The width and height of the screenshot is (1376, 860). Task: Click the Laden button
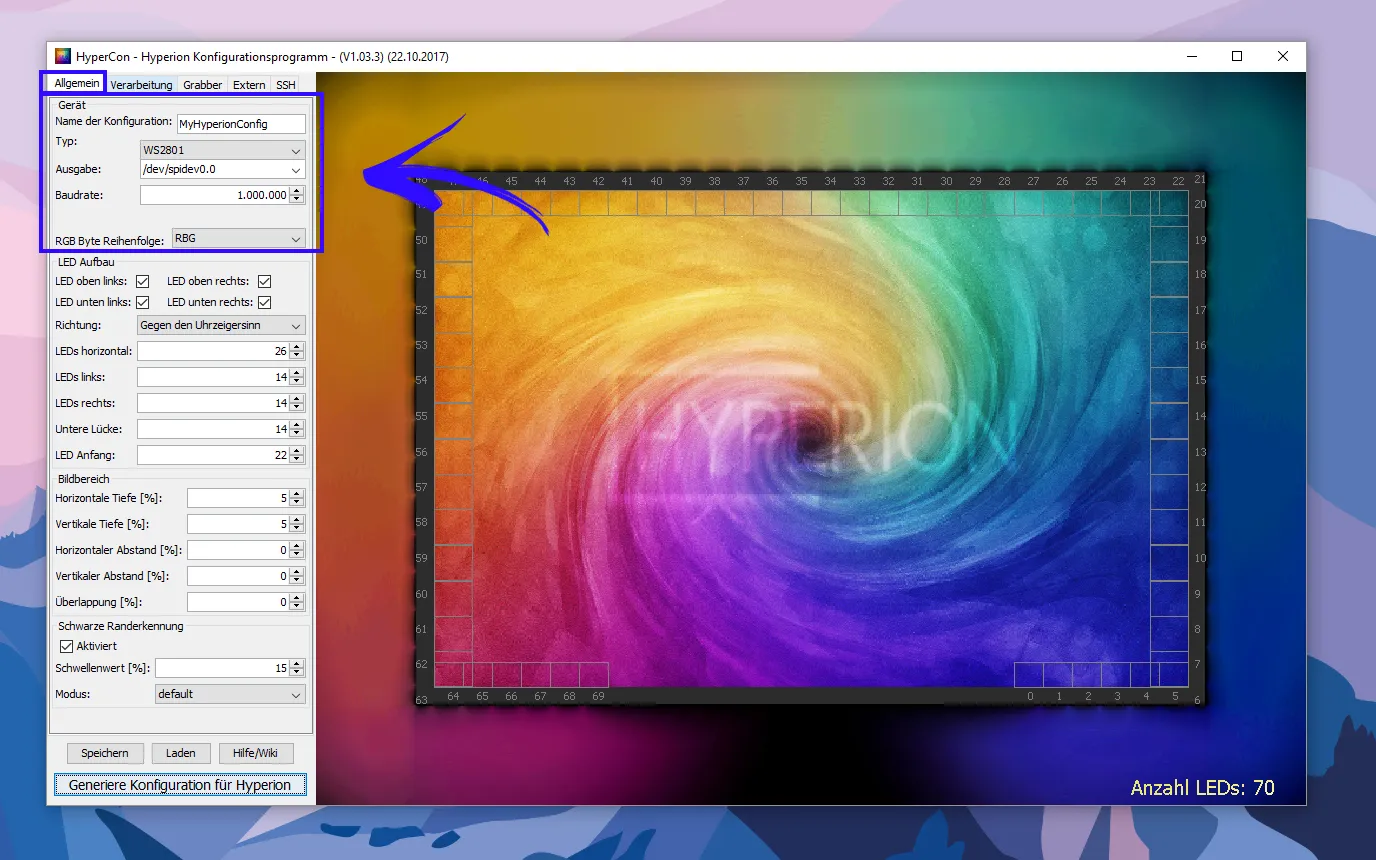181,753
